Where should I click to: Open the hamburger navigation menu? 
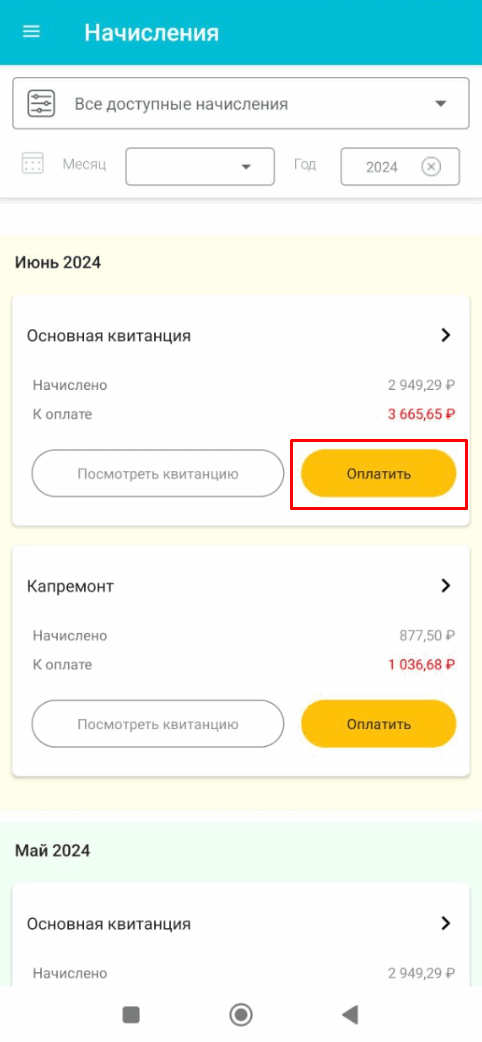click(31, 32)
